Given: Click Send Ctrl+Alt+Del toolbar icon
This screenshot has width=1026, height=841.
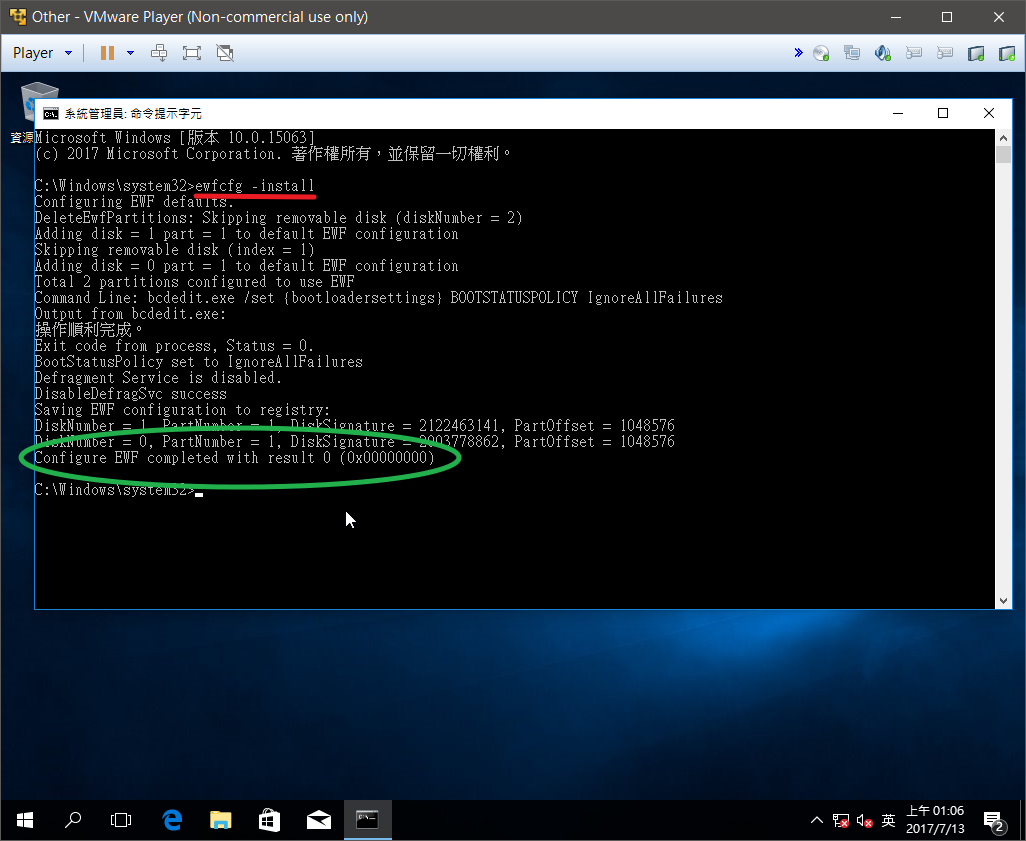Looking at the screenshot, I should click(x=159, y=53).
